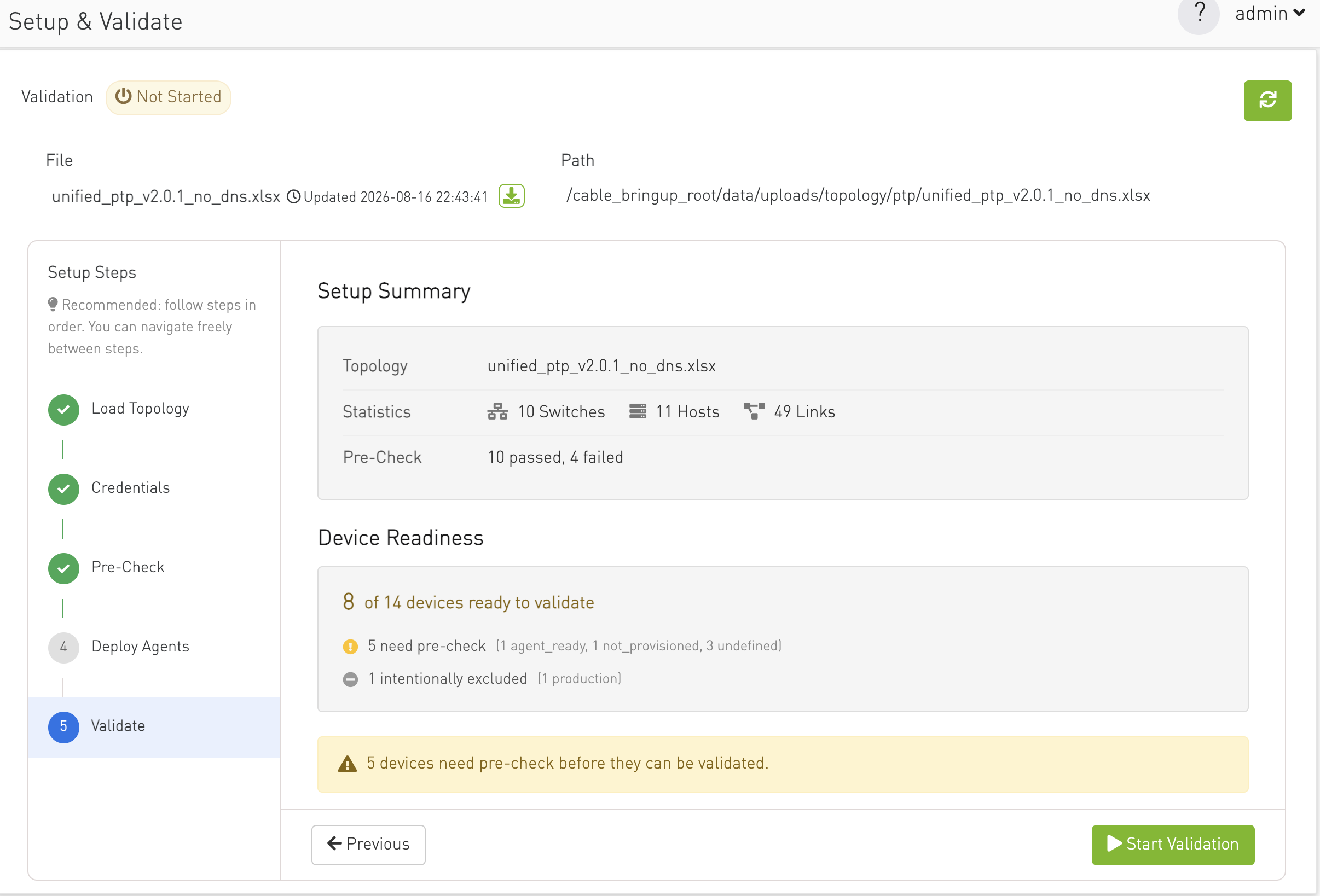Select the Validate step
This screenshot has width=1320, height=896.
point(154,727)
